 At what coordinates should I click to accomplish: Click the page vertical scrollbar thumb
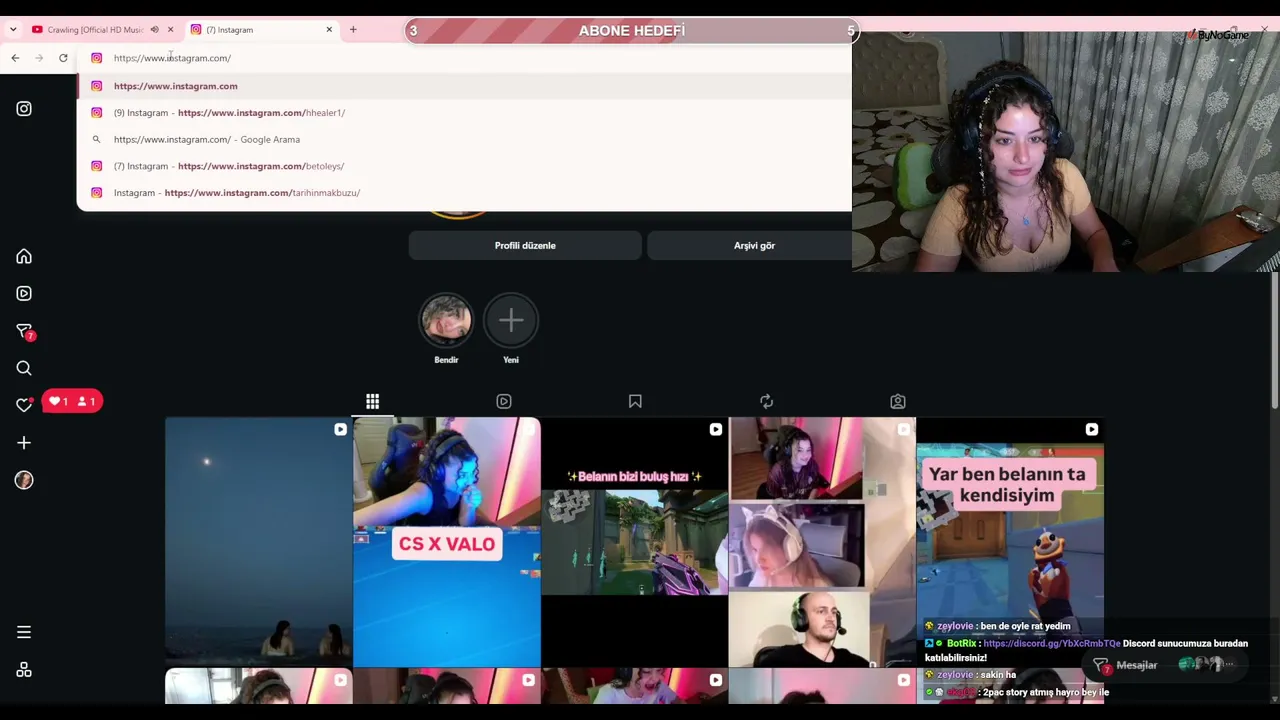(1274, 340)
